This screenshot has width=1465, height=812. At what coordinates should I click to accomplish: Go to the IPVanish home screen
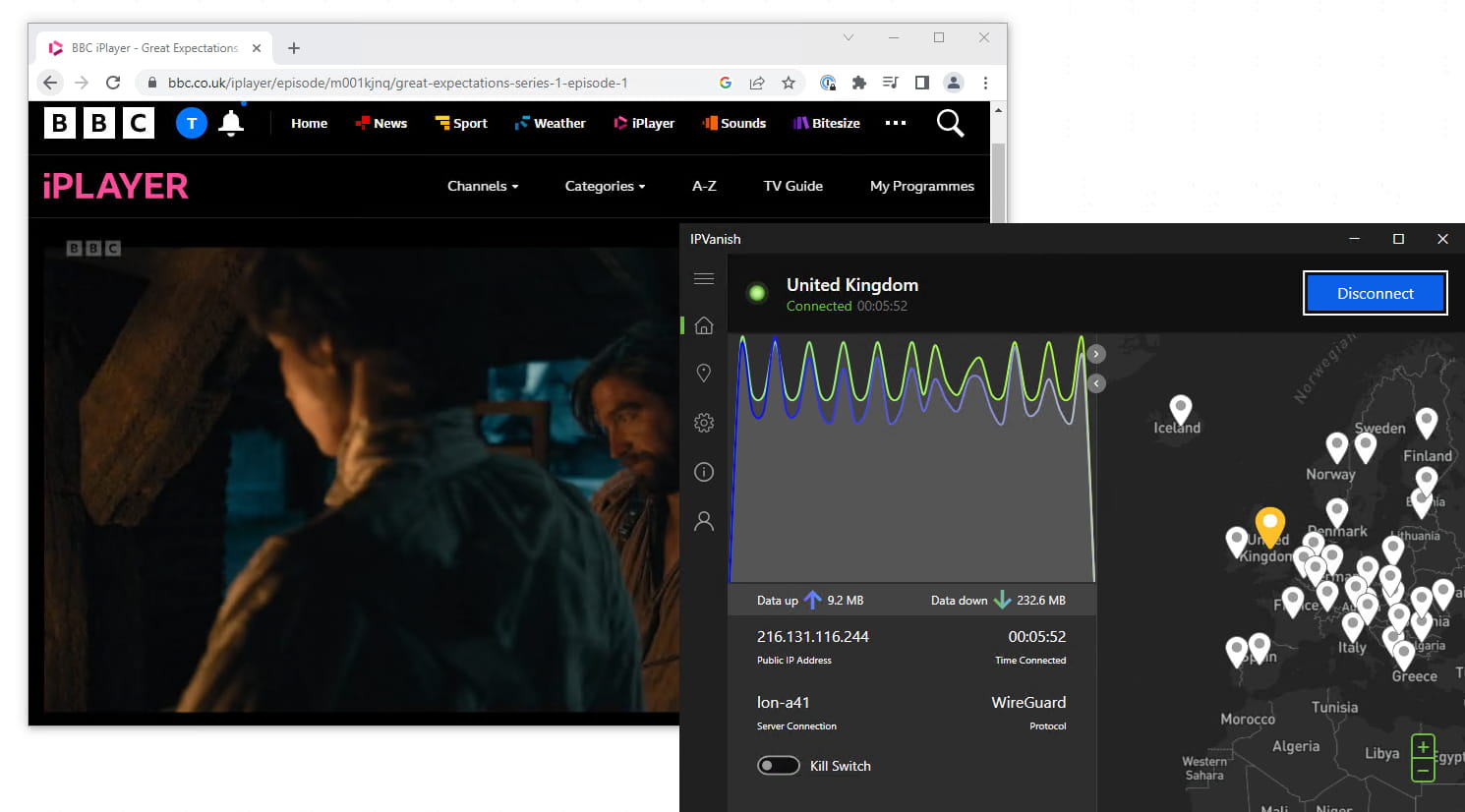tap(703, 324)
